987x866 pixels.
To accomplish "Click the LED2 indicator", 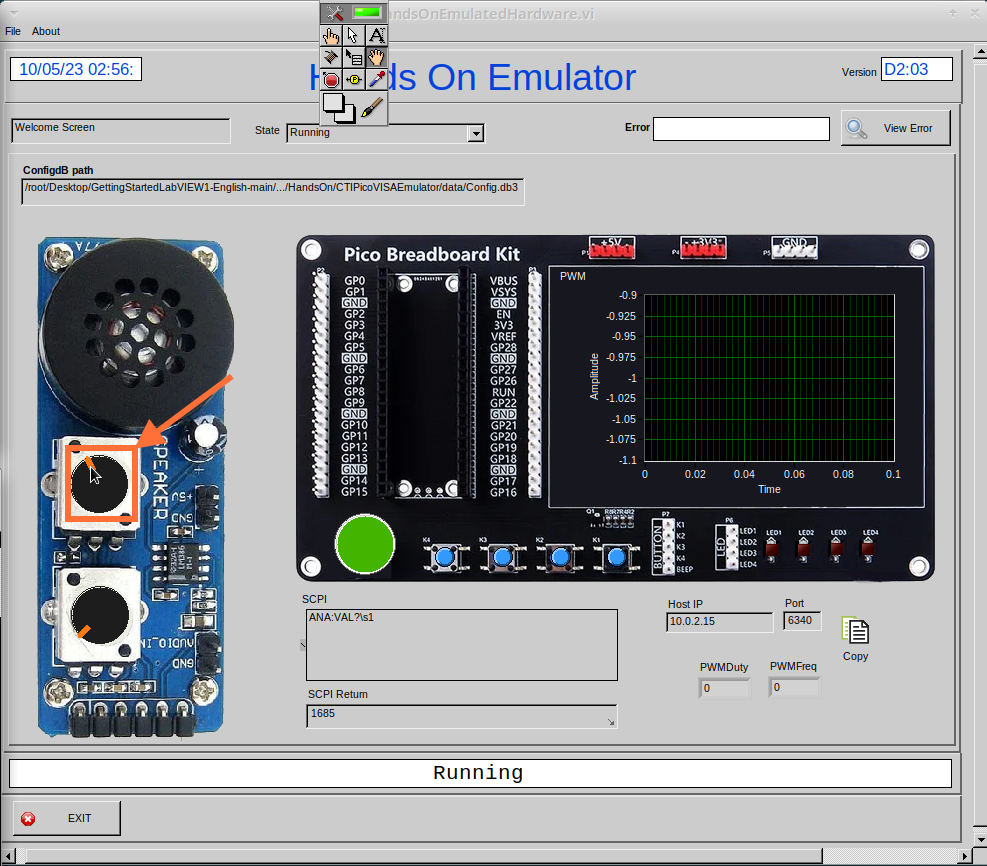I will [804, 549].
